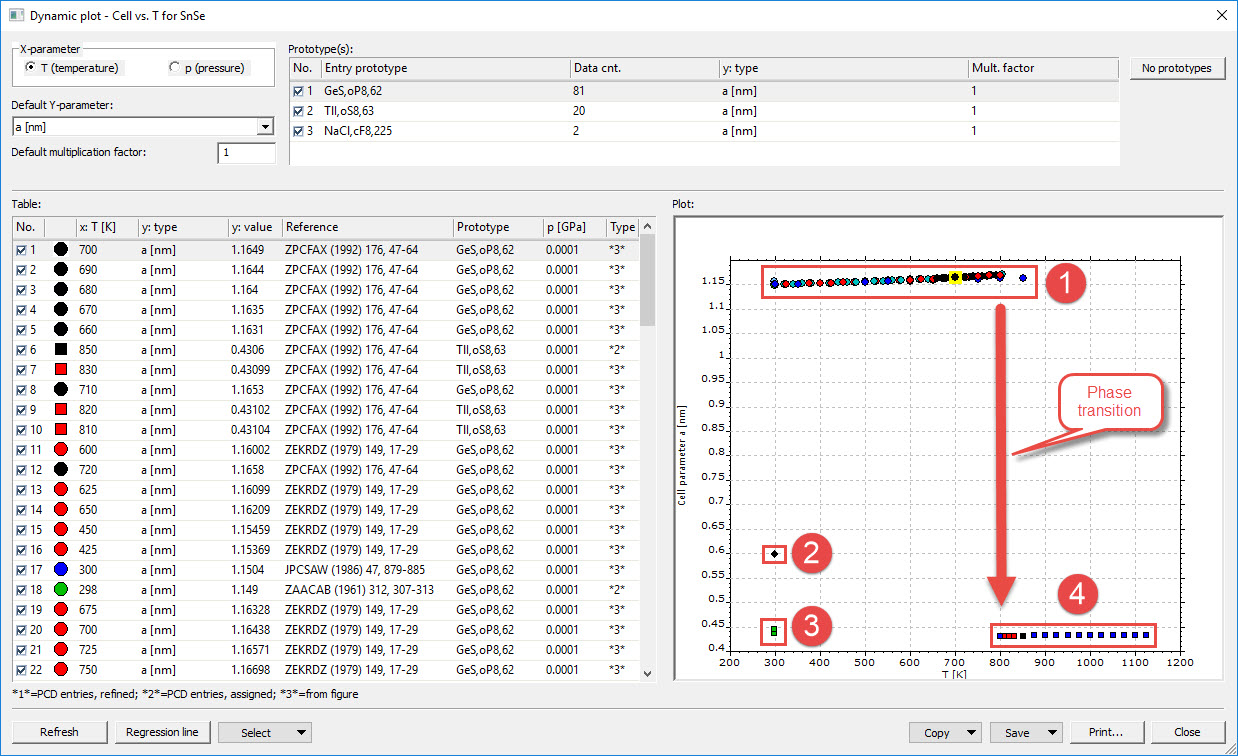
Task: Uncheck the GeS,oP8,62 prototype checkbox
Action: [x=299, y=91]
